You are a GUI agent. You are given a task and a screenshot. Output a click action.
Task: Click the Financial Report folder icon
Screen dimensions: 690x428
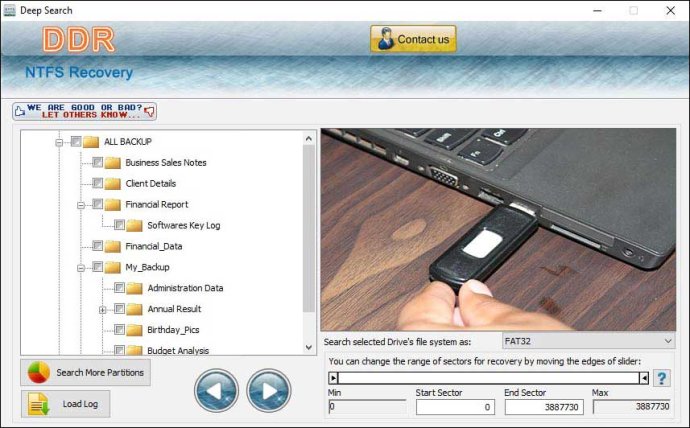point(113,205)
